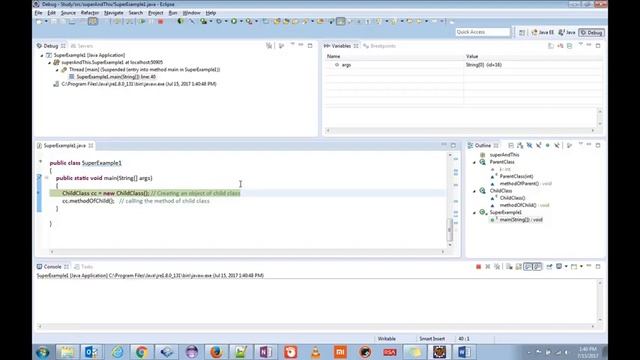
Task: Click the green Resume button in toolbar
Action: [x=142, y=21]
